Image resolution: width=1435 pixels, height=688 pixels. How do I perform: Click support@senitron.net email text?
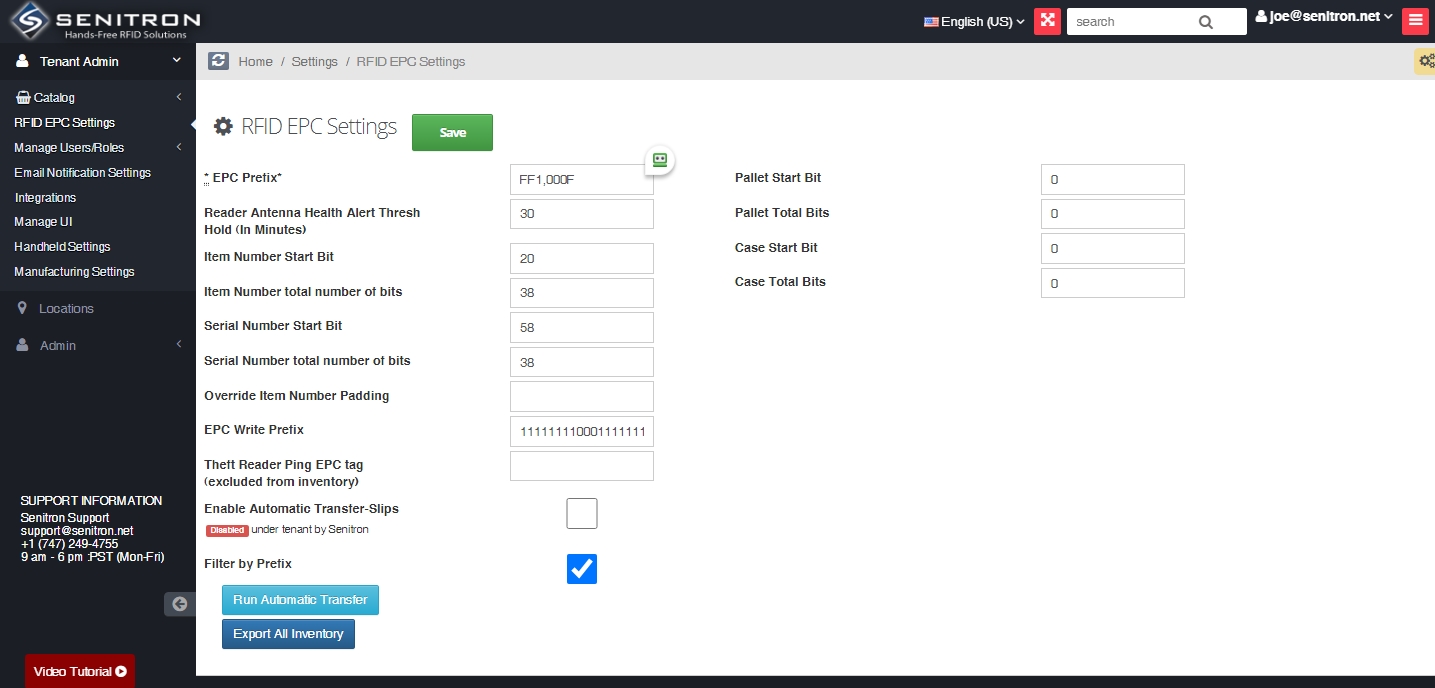point(77,531)
